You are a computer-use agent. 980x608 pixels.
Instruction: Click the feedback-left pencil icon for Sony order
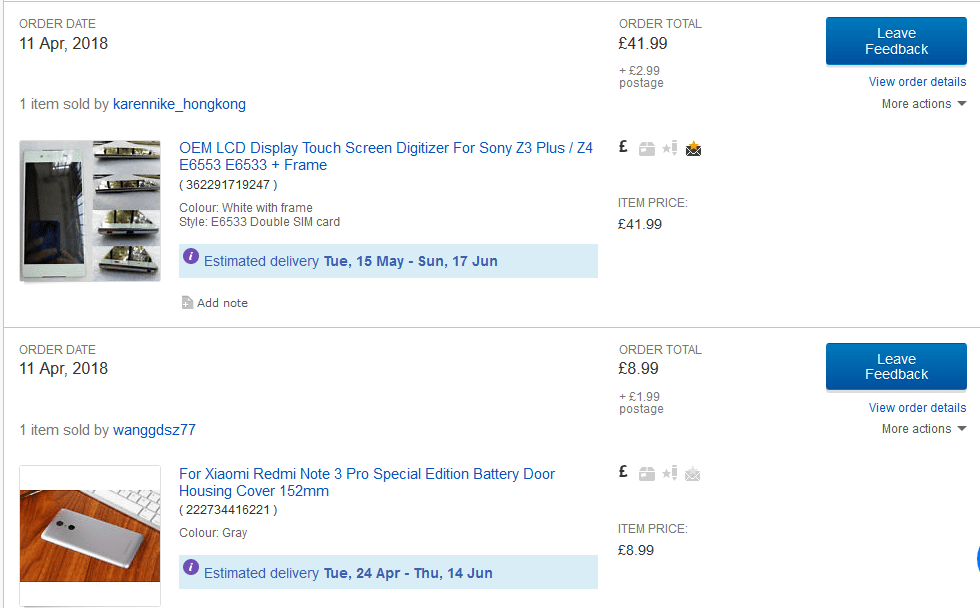coord(670,148)
